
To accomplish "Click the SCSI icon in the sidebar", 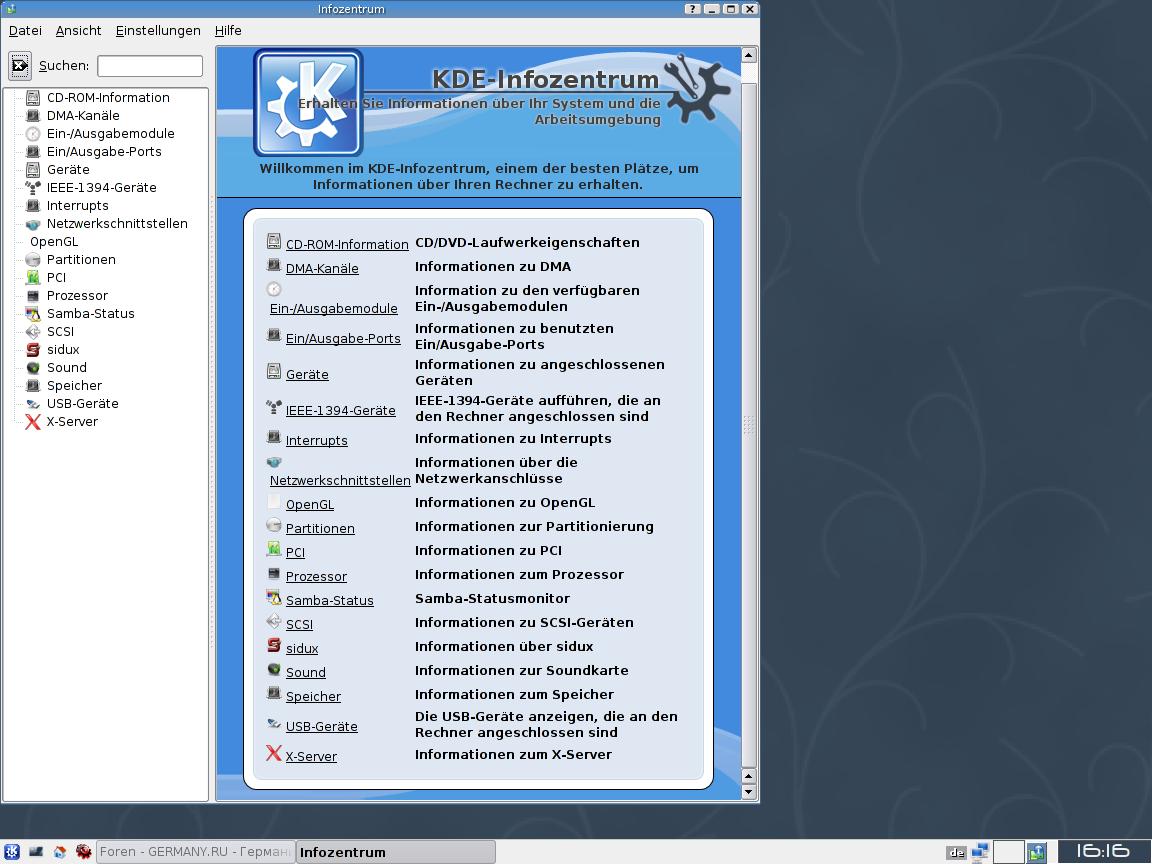I will pos(32,332).
